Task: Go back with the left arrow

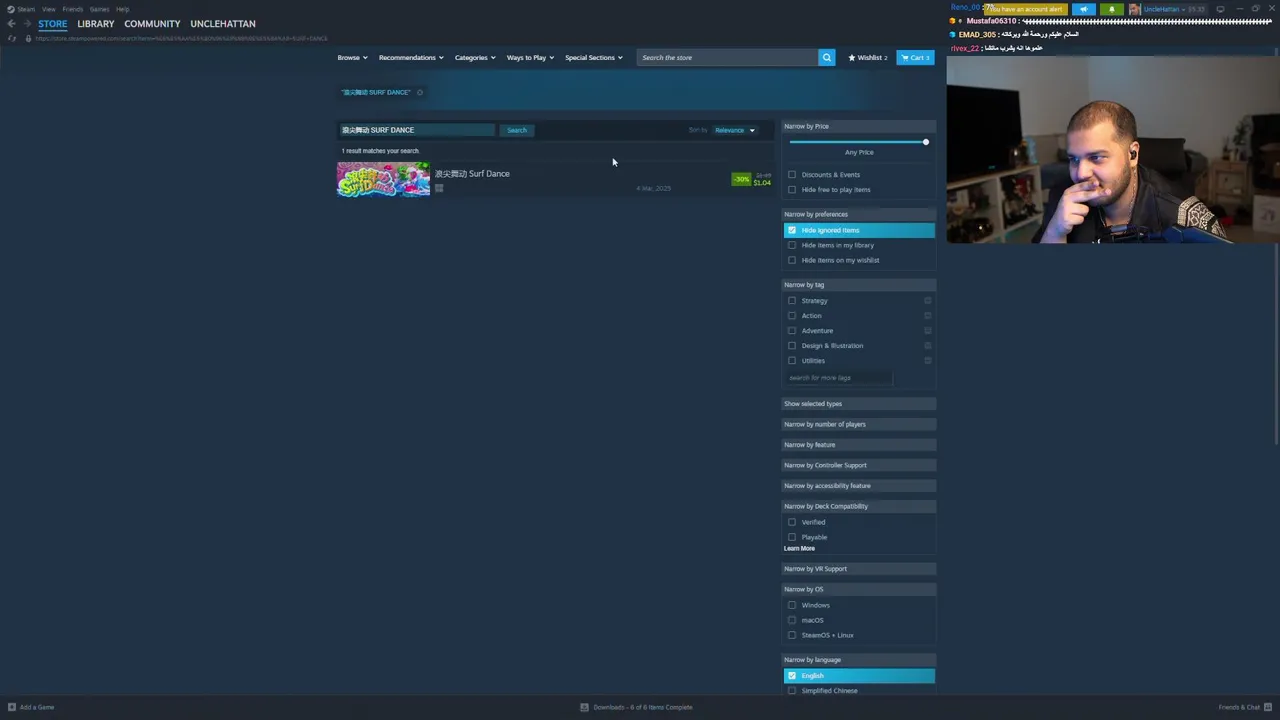Action: tap(11, 24)
